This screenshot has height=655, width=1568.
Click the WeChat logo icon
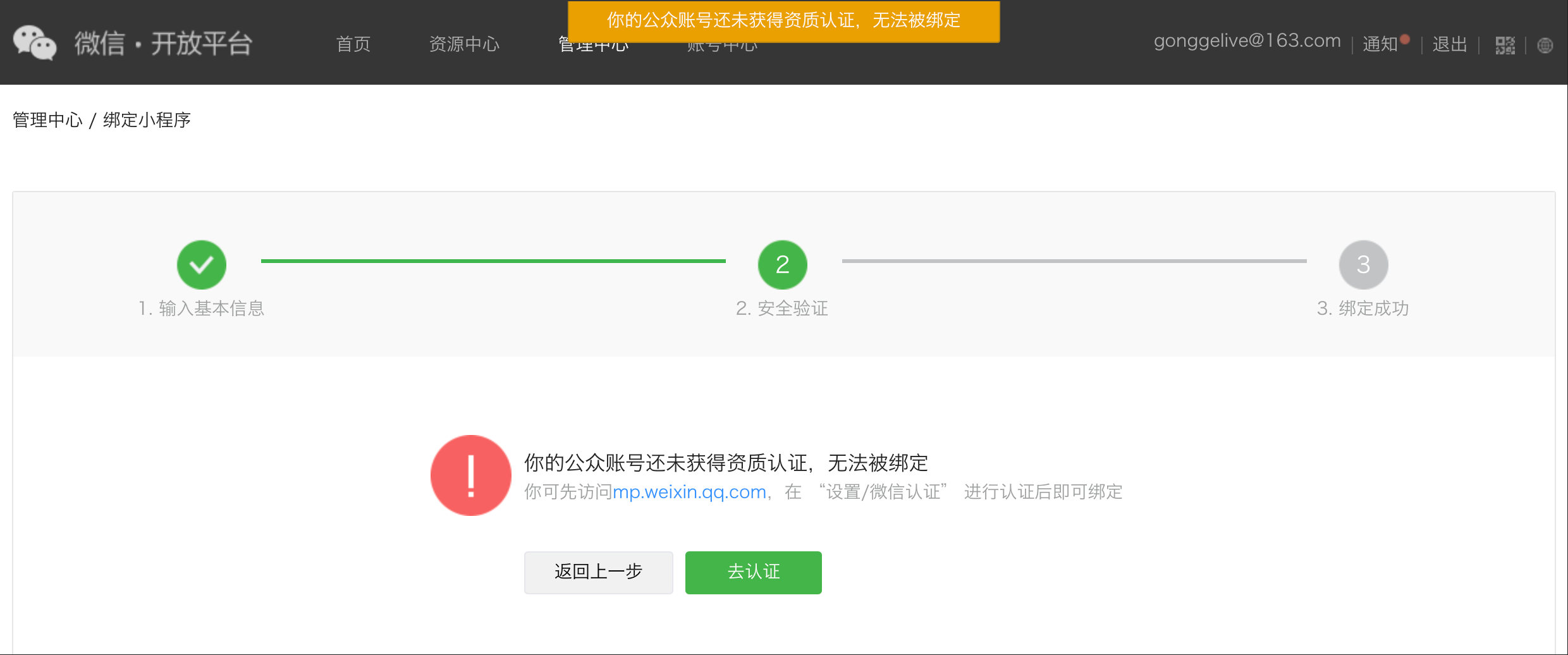point(35,43)
